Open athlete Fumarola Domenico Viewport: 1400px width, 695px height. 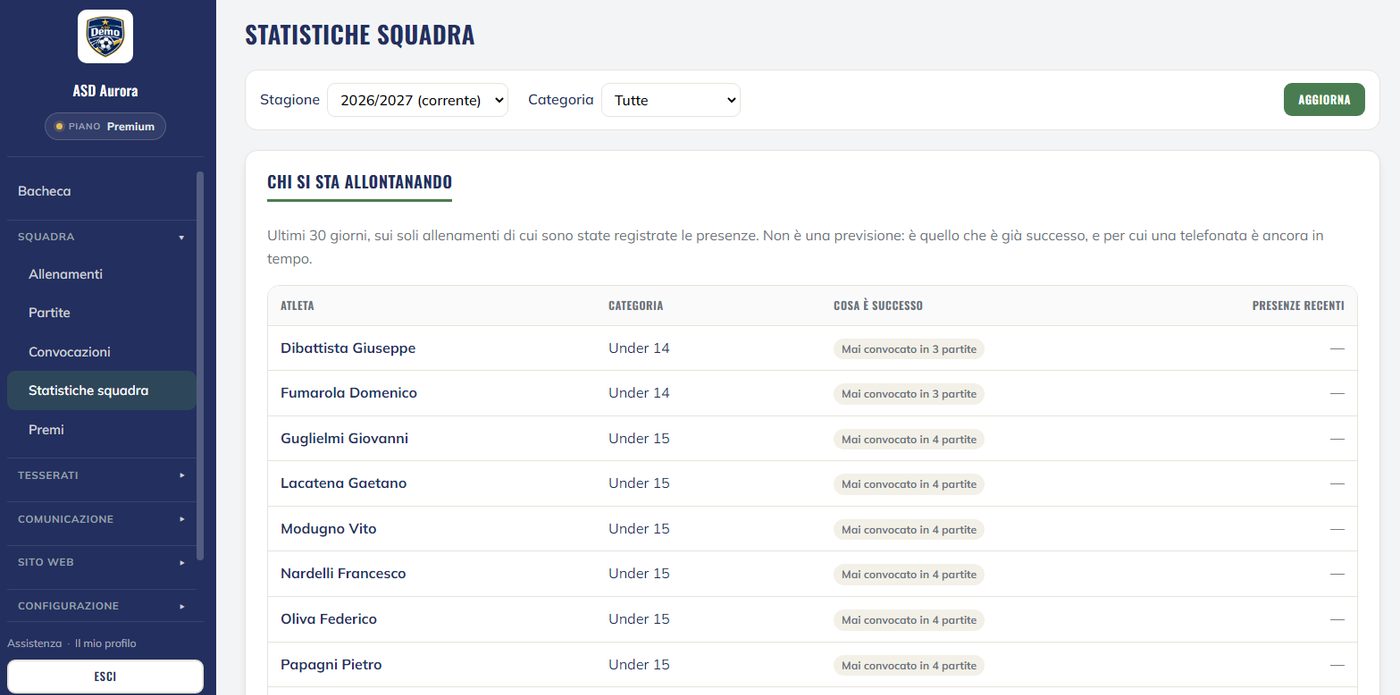coord(349,393)
